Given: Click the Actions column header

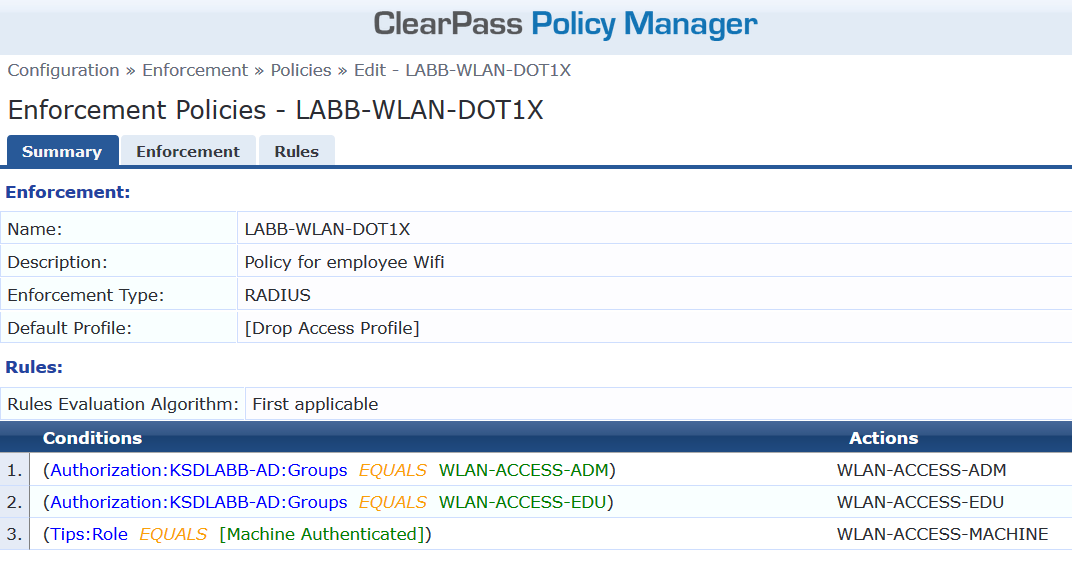Looking at the screenshot, I should click(x=883, y=438).
